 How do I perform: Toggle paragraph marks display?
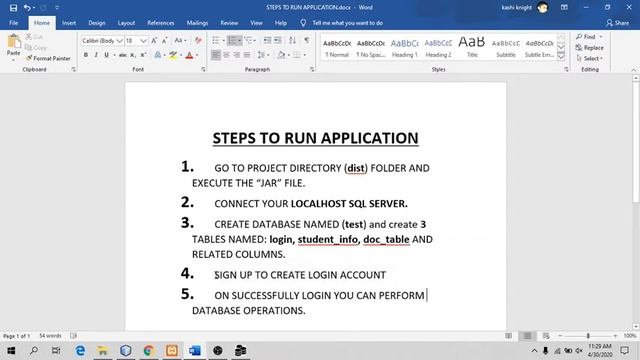click(x=307, y=40)
